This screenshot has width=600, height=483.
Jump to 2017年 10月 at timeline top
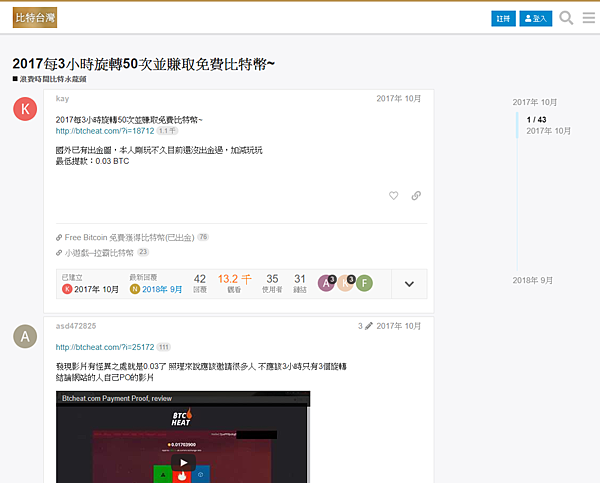point(535,102)
